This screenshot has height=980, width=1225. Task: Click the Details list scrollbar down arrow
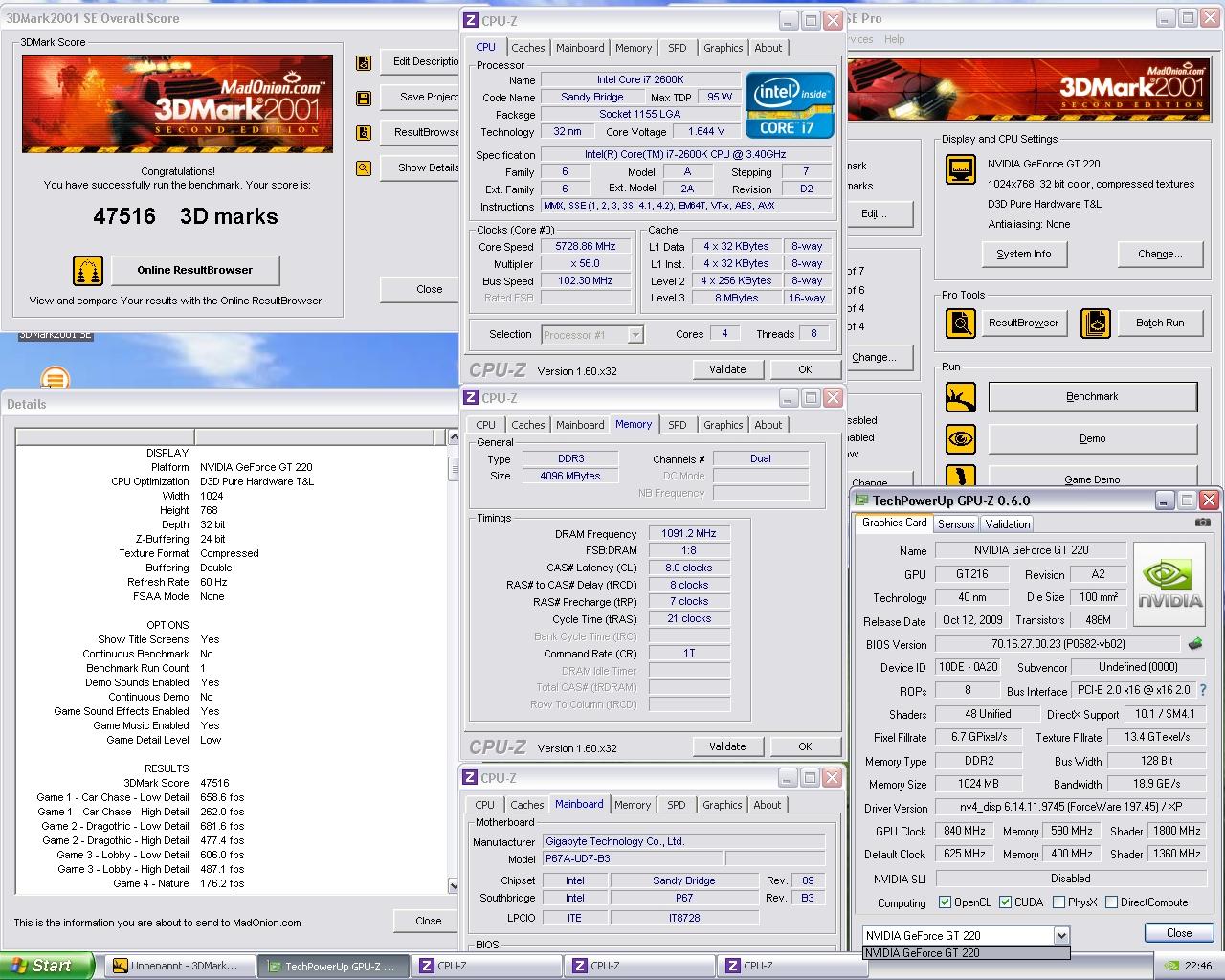(x=454, y=886)
